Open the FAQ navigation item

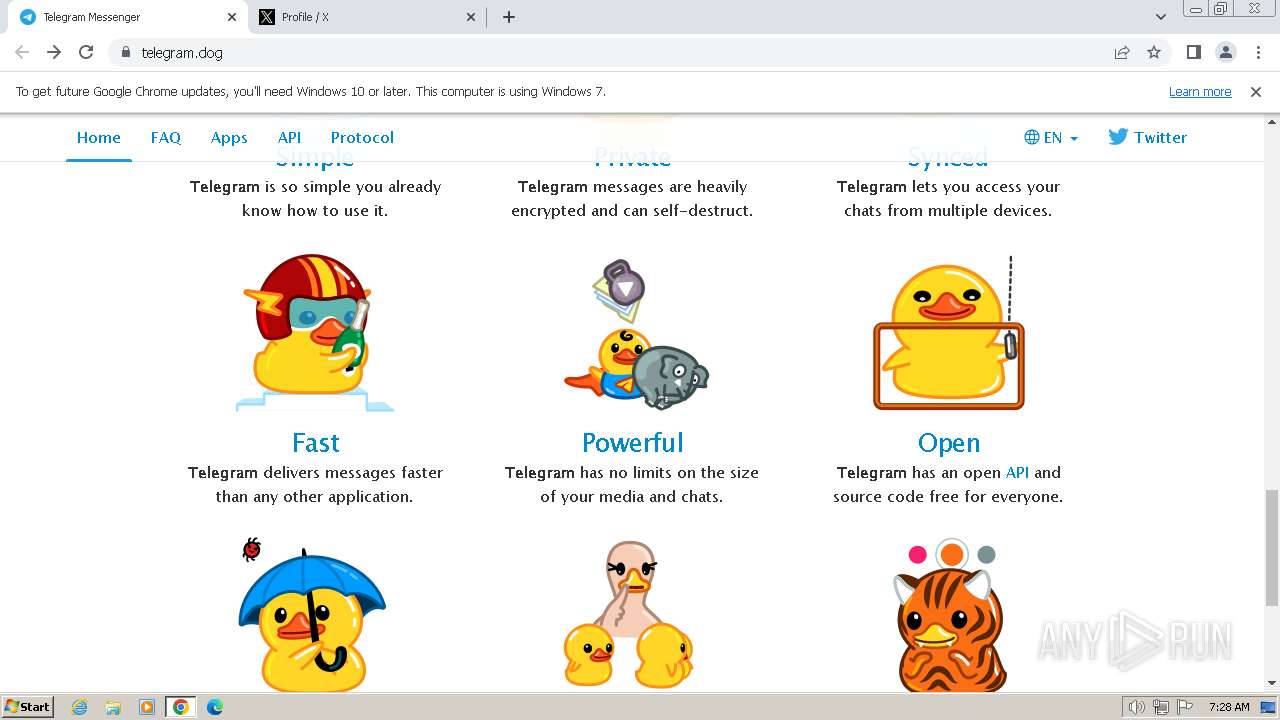[x=166, y=138]
